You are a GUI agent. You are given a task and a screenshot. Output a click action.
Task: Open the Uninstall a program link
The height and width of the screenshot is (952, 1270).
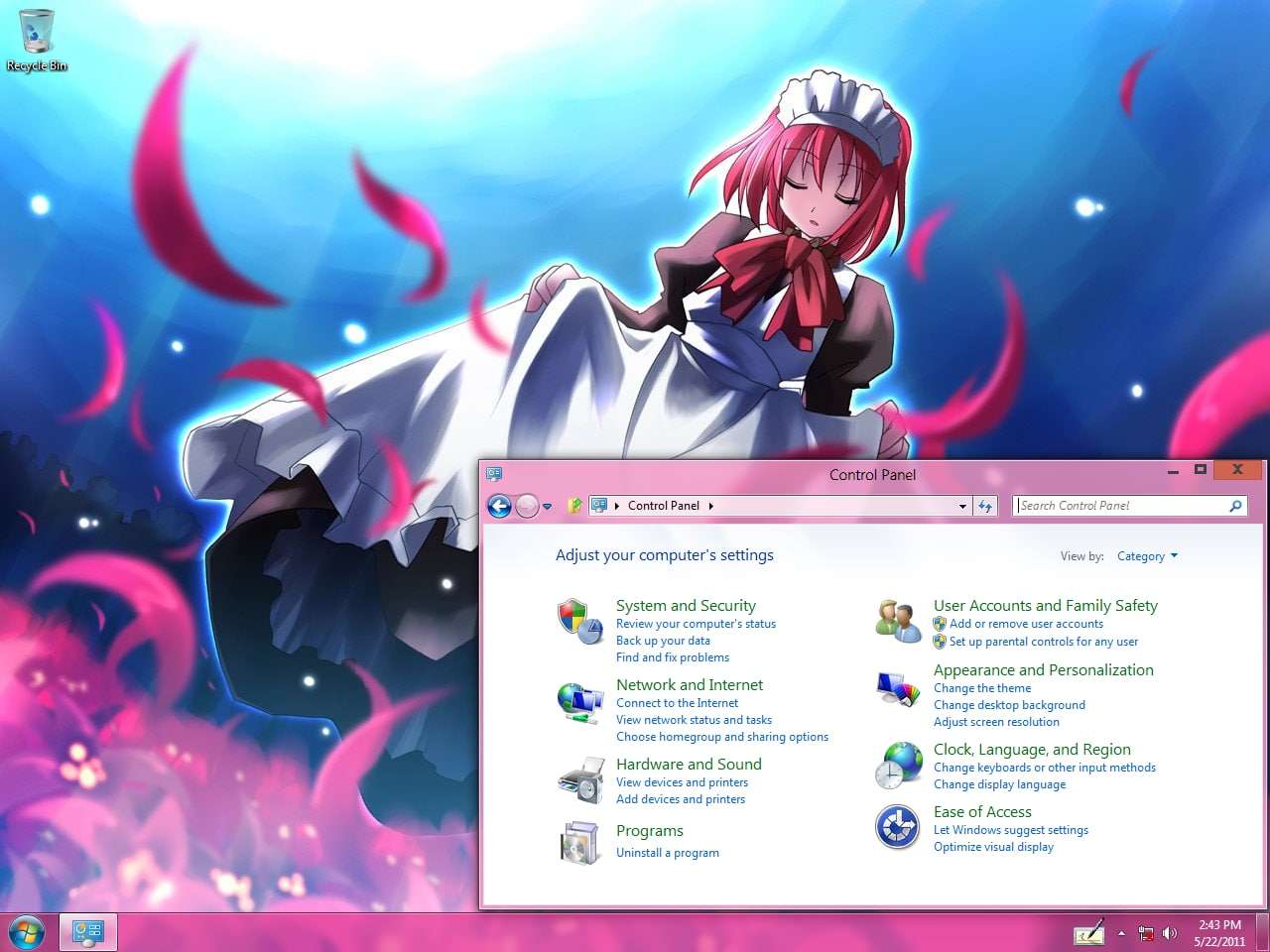pyautogui.click(x=667, y=853)
